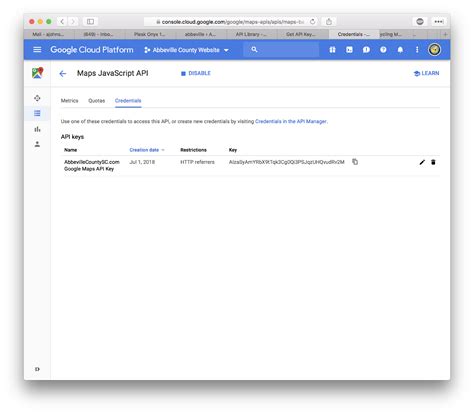Open the user account avatar
Screen dimensions: 474x414
(x=435, y=50)
